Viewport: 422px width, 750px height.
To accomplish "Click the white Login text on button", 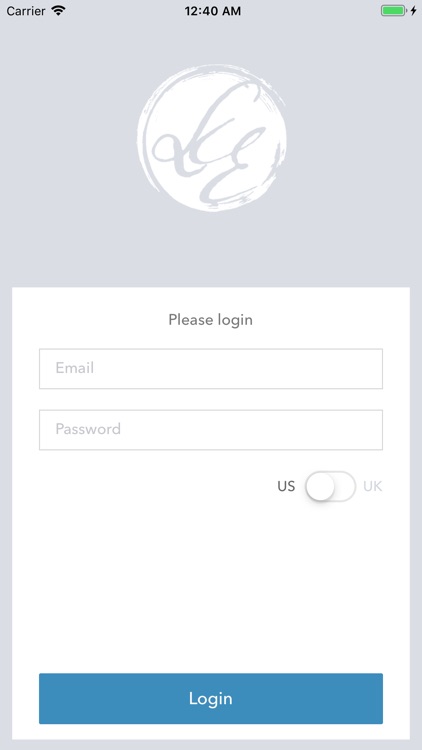I will tap(211, 699).
